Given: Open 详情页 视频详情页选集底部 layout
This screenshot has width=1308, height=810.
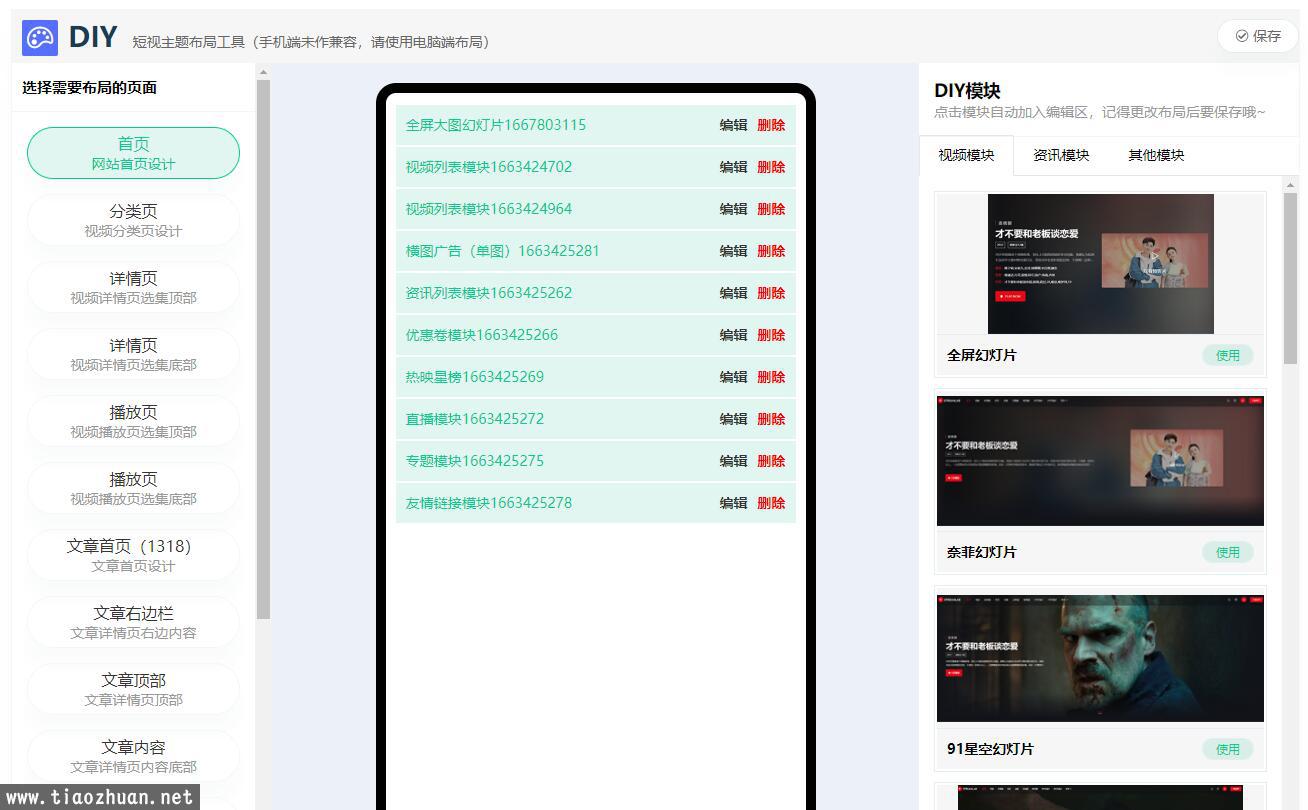Looking at the screenshot, I should click(133, 354).
